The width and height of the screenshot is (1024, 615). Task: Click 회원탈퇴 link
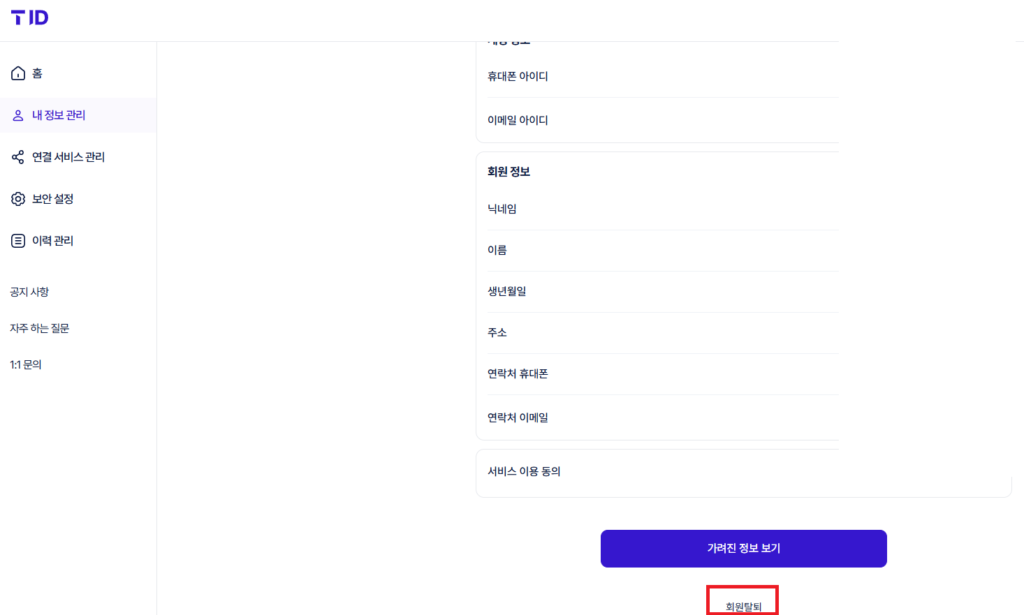click(x=743, y=607)
